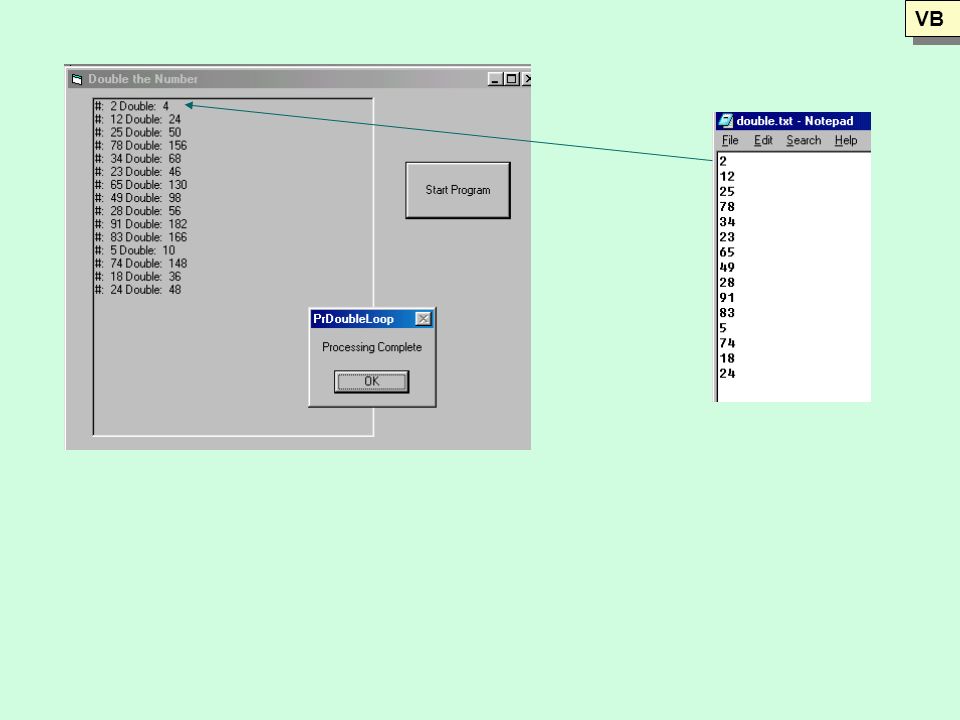Open the Help menu in Notepad

pos(846,140)
